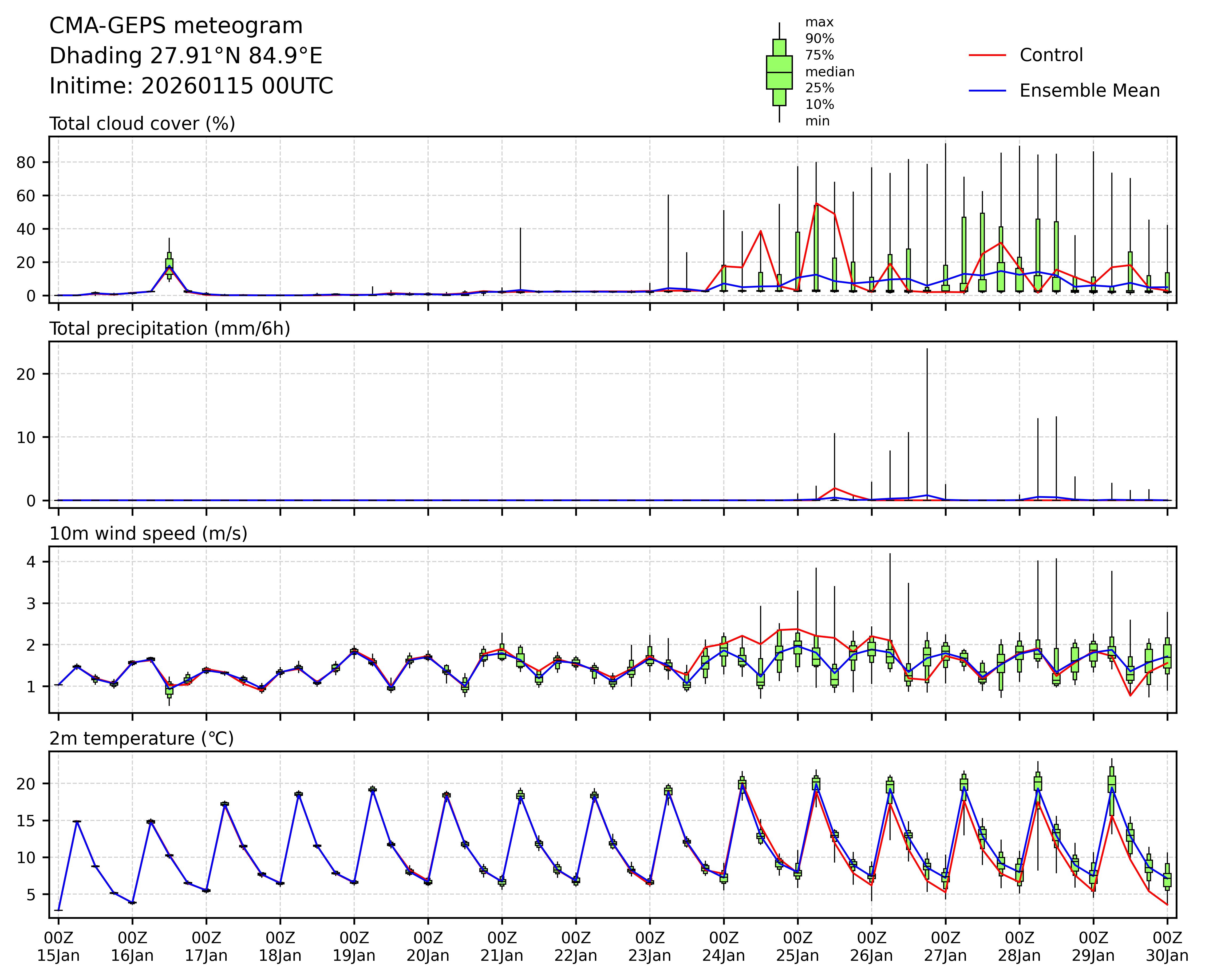Click the green box-plot legend symbol

[x=779, y=72]
